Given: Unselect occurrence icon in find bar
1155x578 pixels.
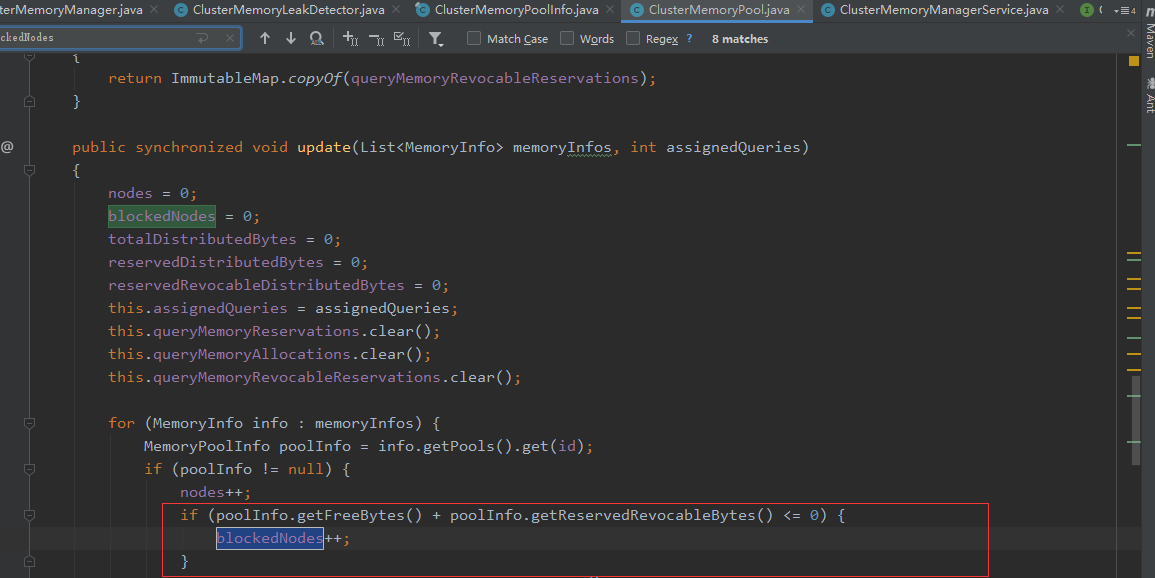Looking at the screenshot, I should [376, 38].
